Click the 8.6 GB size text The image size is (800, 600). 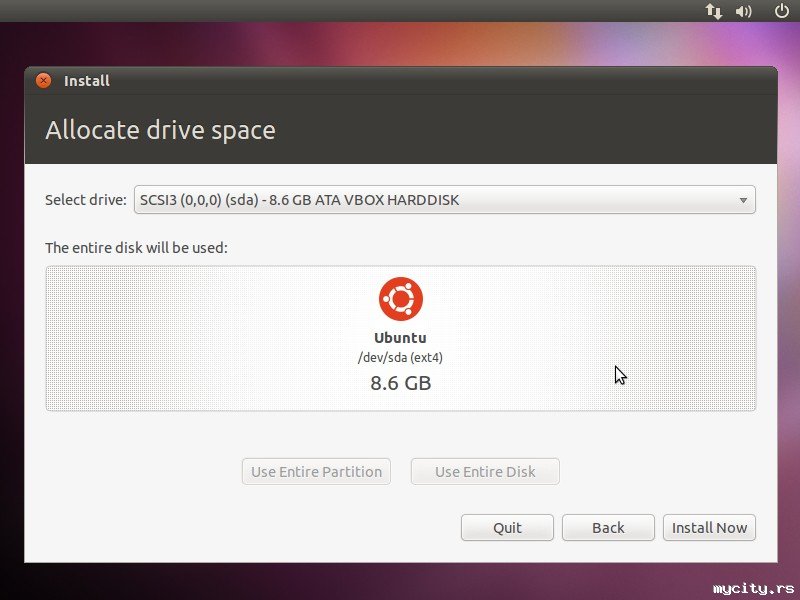point(401,383)
